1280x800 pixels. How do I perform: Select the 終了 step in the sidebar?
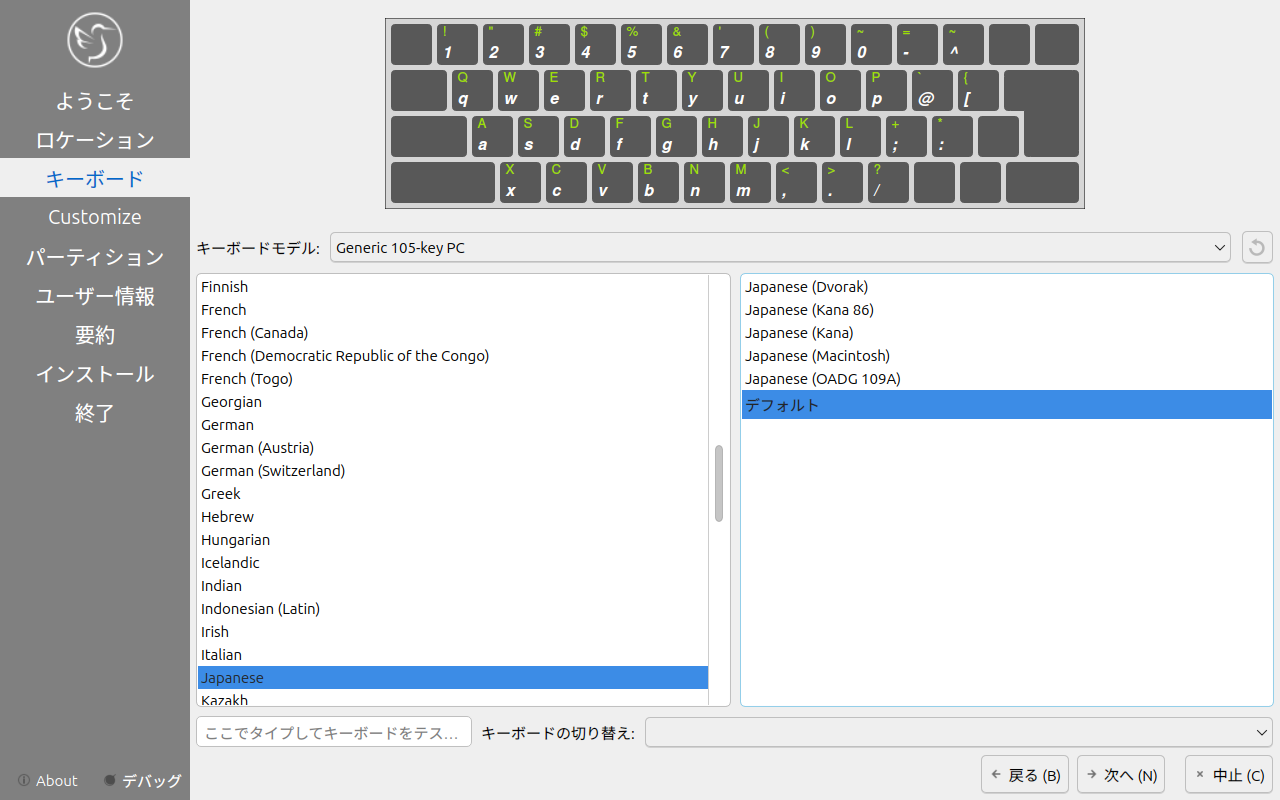pos(95,413)
